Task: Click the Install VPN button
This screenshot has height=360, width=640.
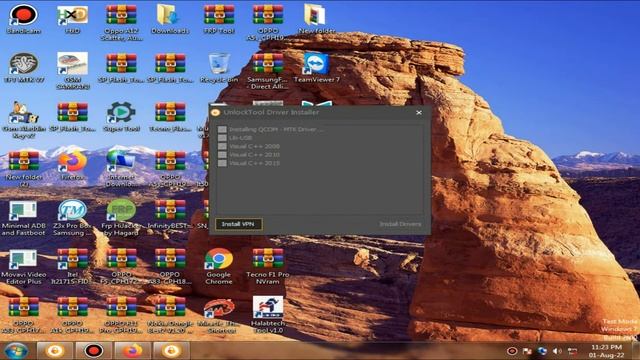Action: click(x=238, y=224)
